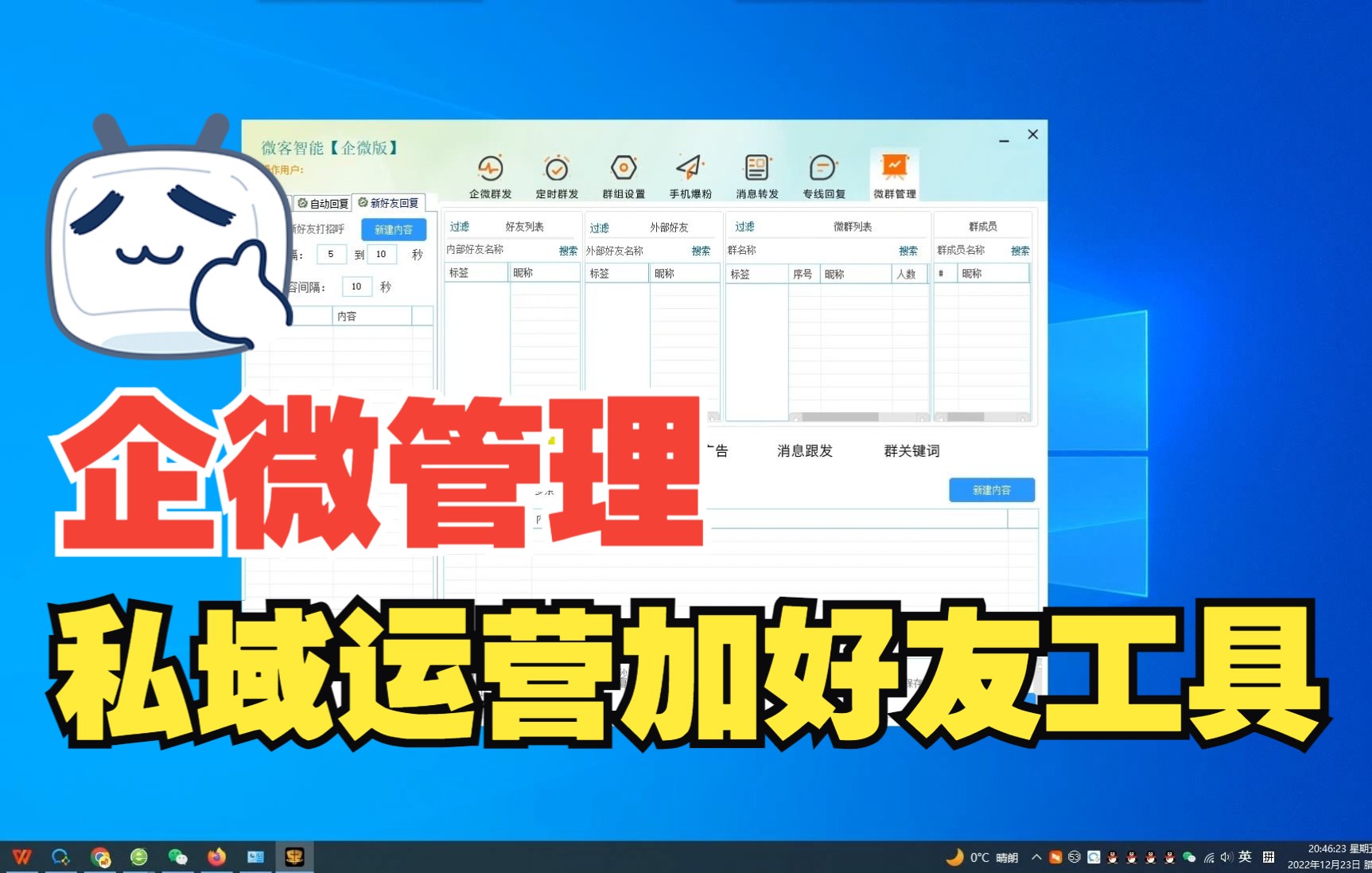The width and height of the screenshot is (1372, 873).
Task: Click the # header in 群成员 table
Action: 946,274
